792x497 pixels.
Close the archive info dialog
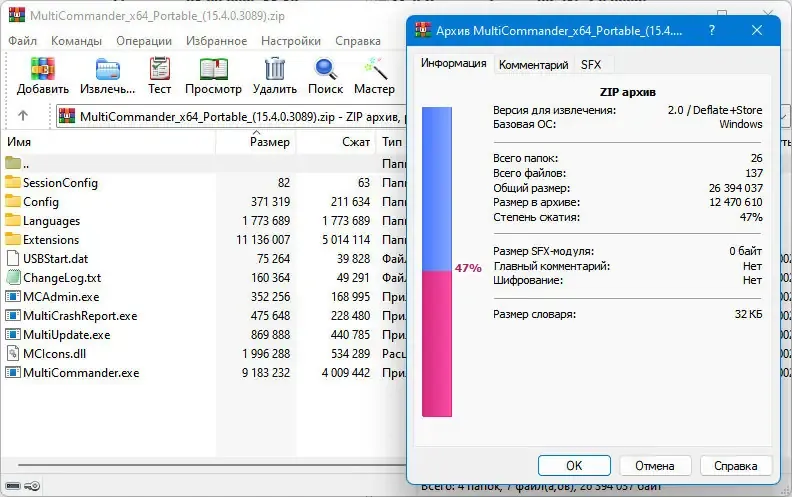tap(757, 30)
